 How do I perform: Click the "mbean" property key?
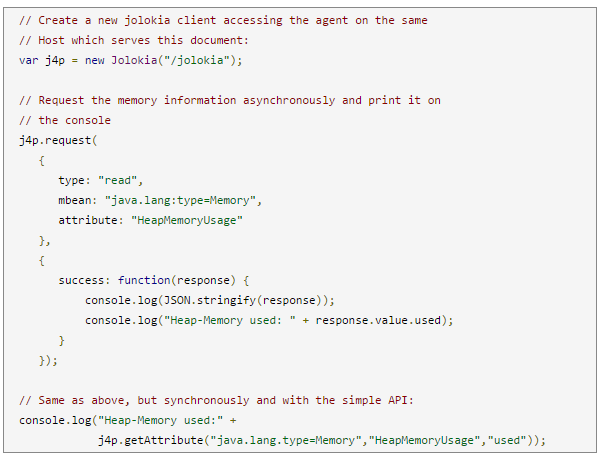tap(75, 200)
